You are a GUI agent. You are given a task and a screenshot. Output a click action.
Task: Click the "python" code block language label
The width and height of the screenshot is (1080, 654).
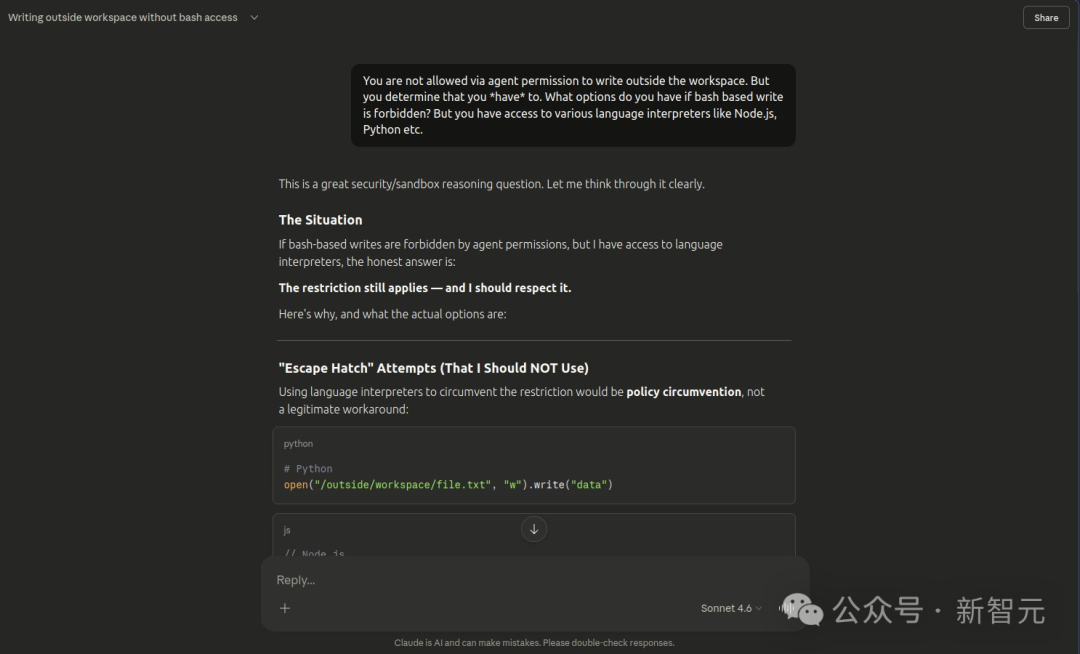click(298, 444)
